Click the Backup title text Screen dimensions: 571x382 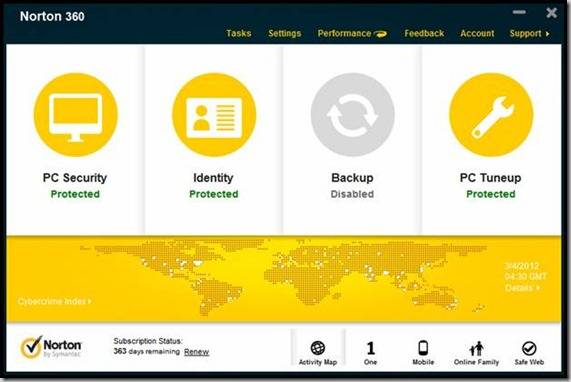click(352, 178)
